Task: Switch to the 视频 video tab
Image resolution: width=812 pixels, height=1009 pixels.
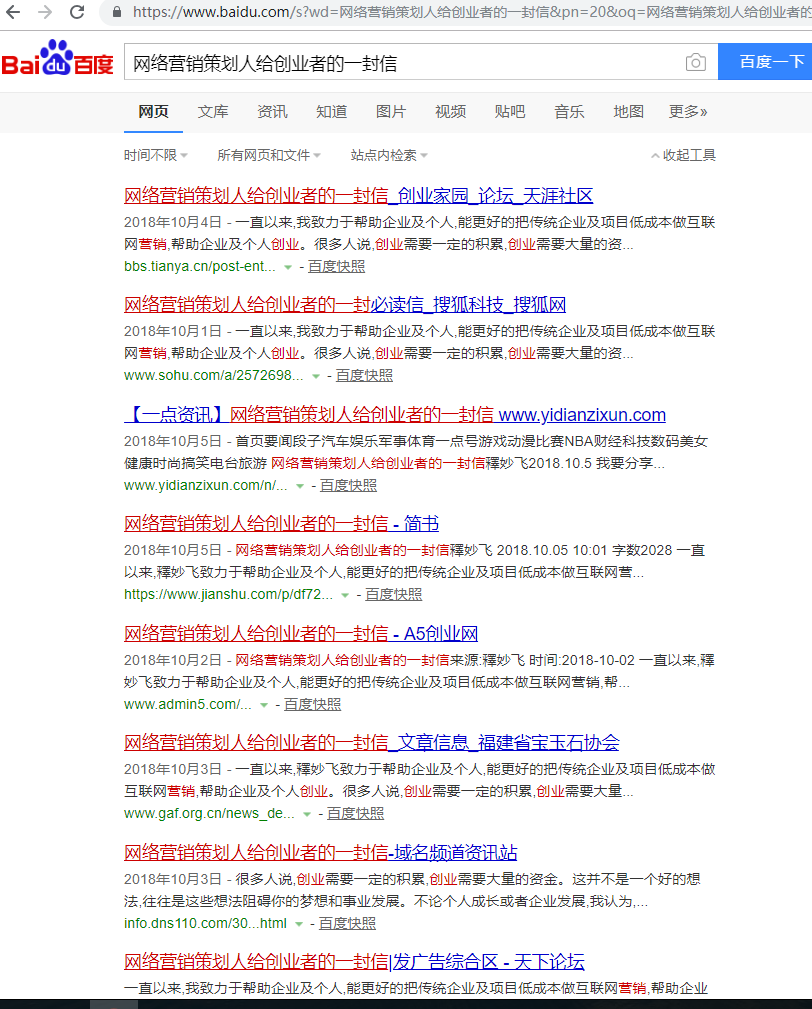Action: point(450,111)
